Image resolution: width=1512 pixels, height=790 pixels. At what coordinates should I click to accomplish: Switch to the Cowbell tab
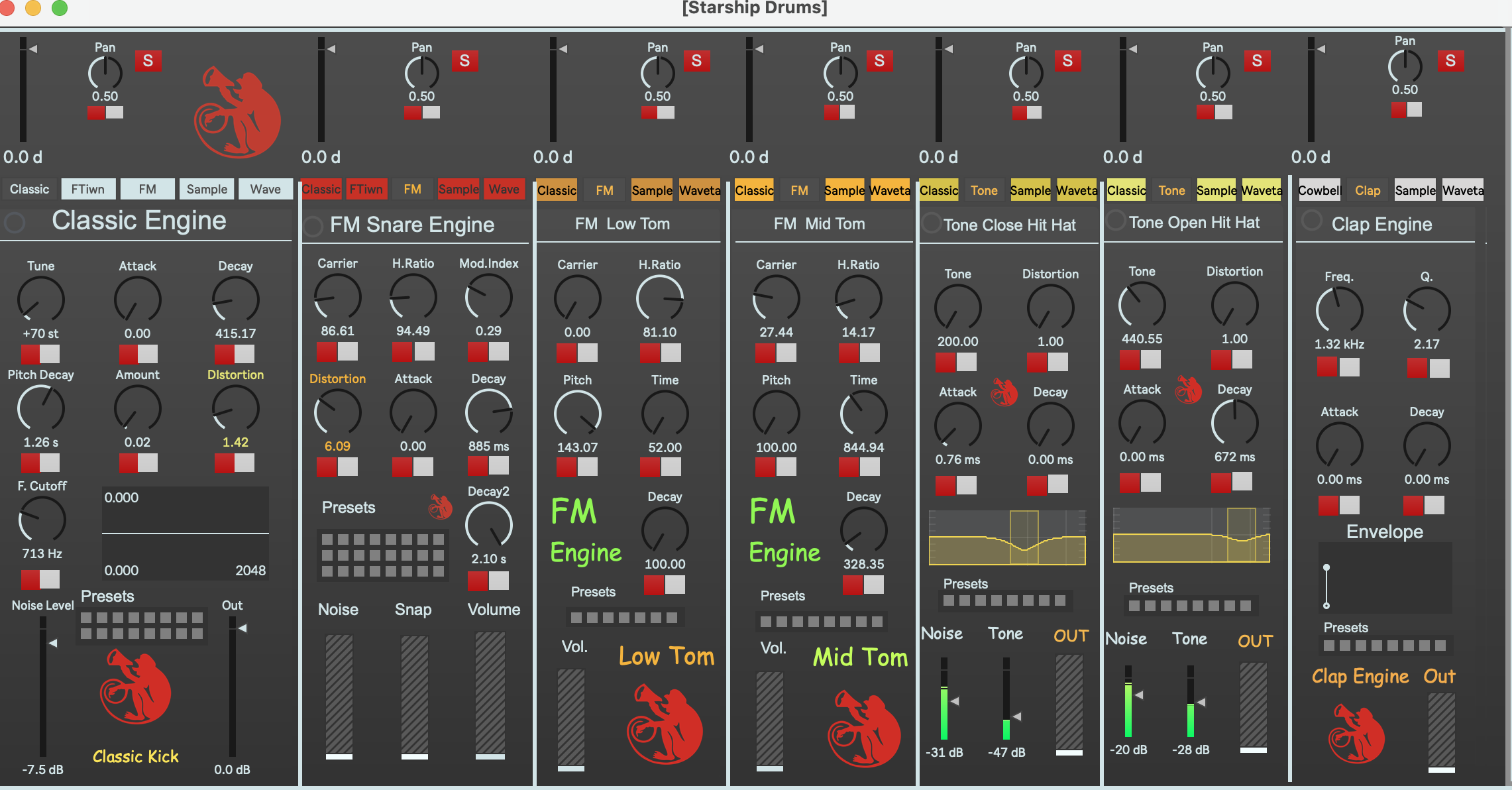[1319, 190]
